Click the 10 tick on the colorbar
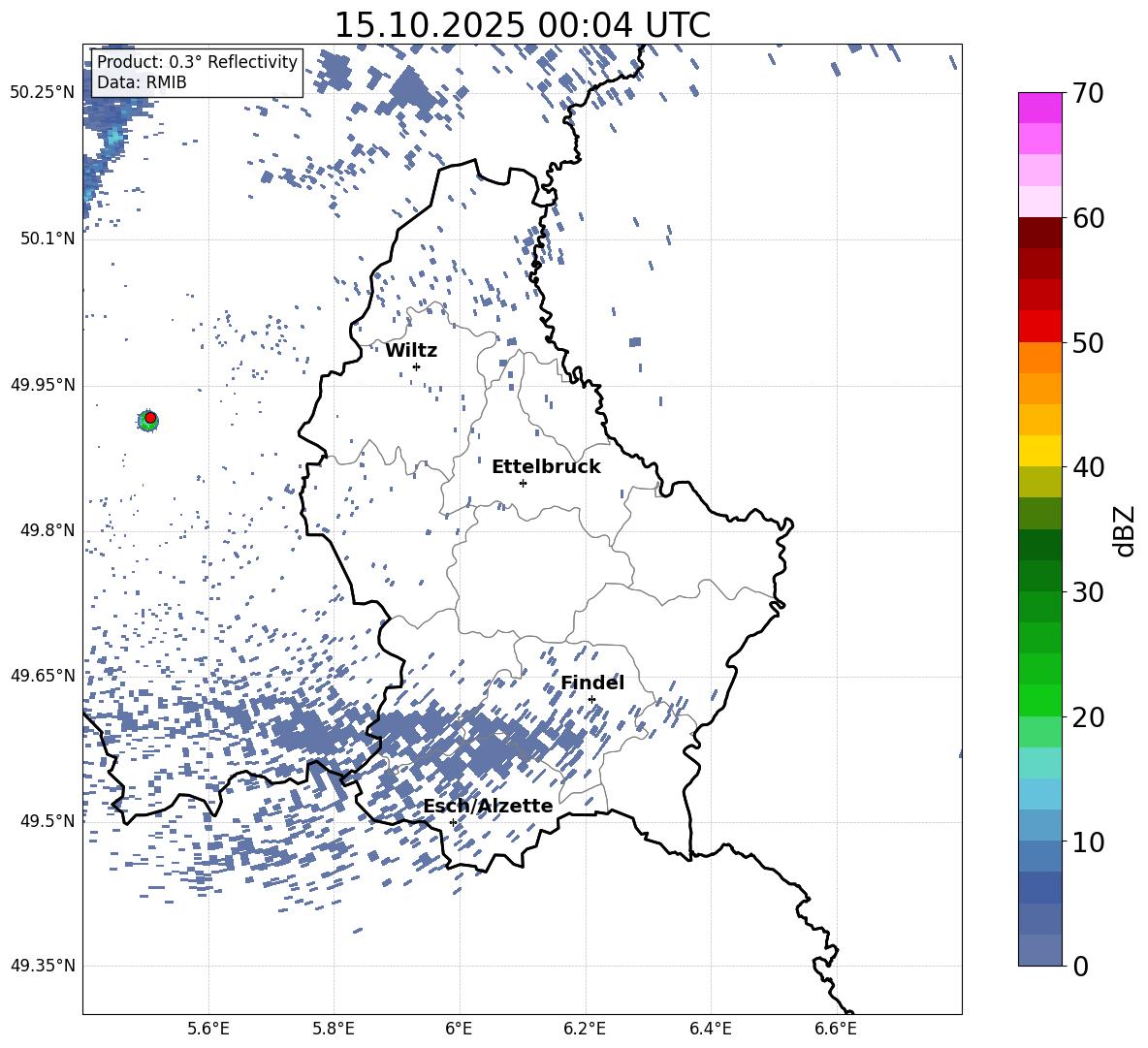The height and width of the screenshot is (1048, 1148). pyautogui.click(x=1088, y=842)
